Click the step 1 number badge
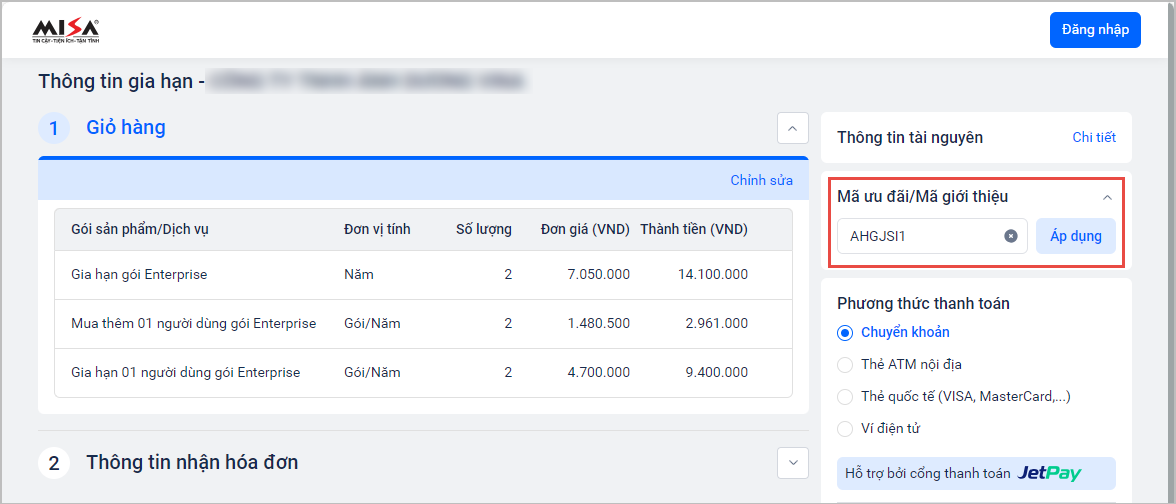The height and width of the screenshot is (504, 1176). (54, 128)
